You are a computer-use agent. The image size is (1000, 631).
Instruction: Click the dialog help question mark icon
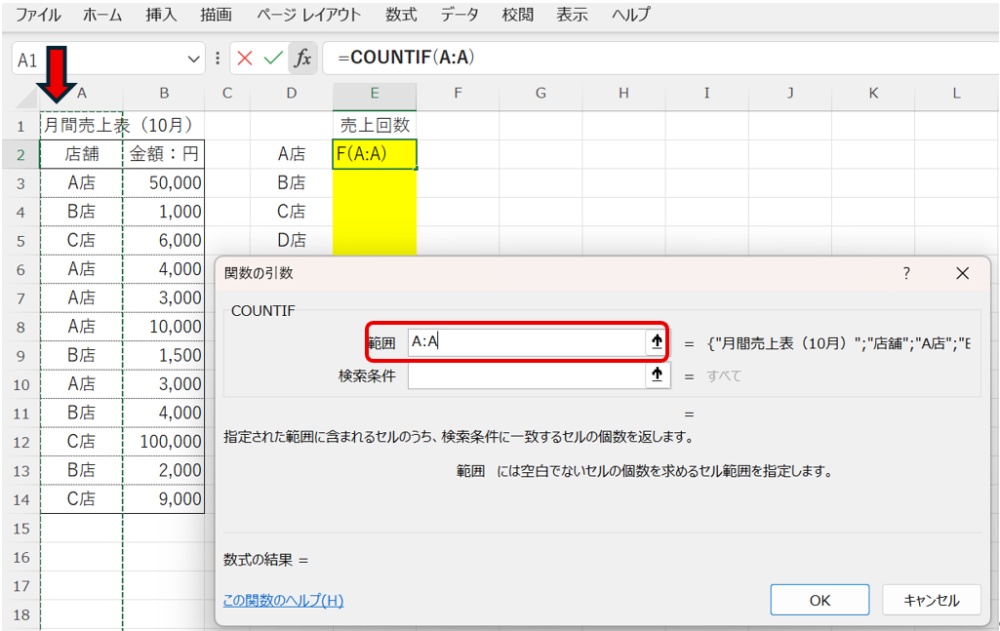click(907, 273)
